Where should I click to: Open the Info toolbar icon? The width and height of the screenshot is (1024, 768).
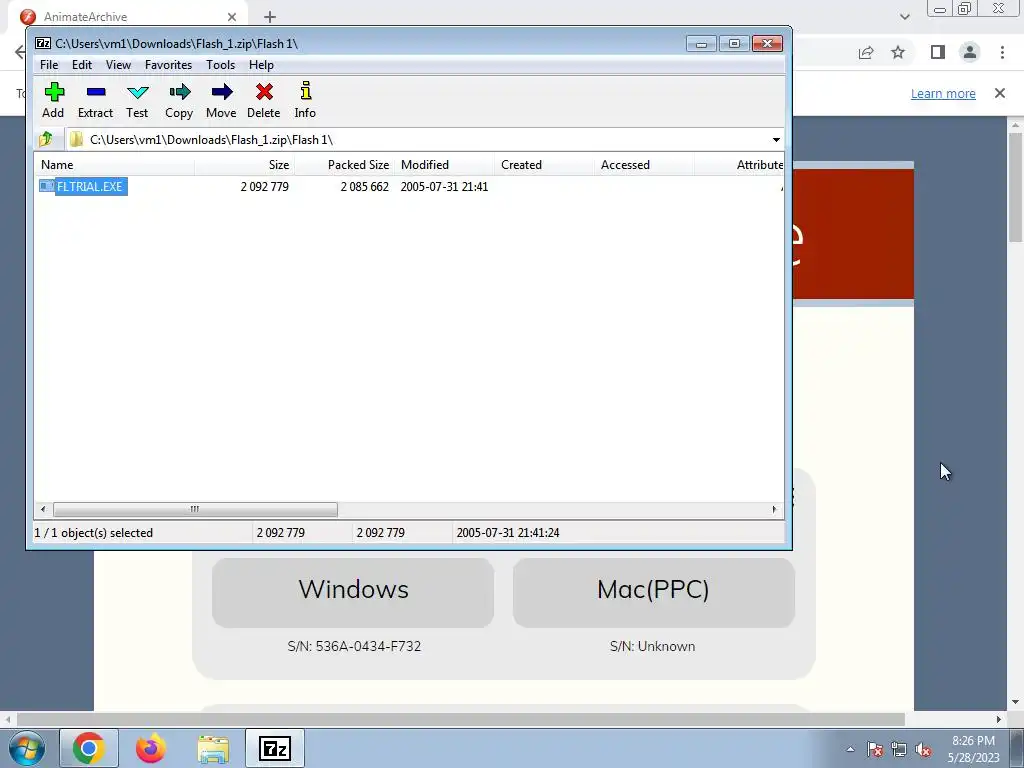click(x=305, y=100)
